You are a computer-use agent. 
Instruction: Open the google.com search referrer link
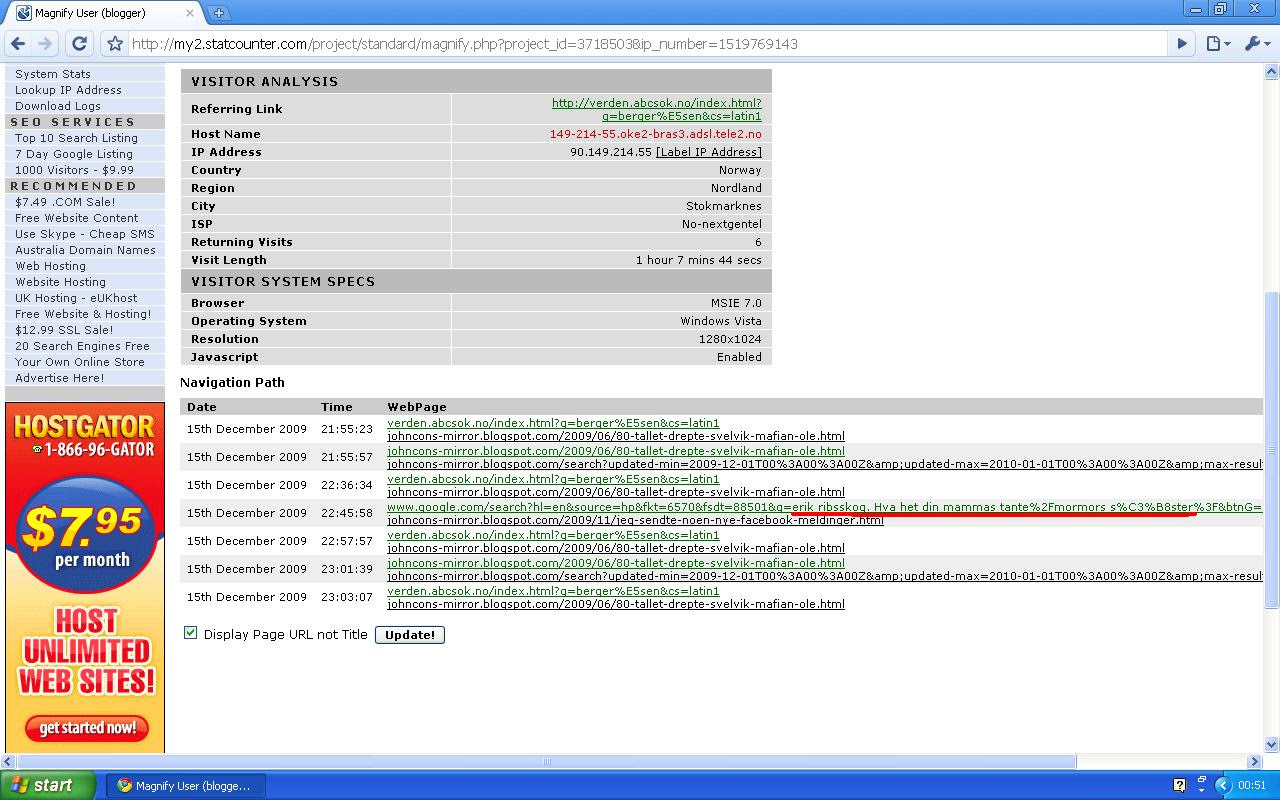point(825,507)
